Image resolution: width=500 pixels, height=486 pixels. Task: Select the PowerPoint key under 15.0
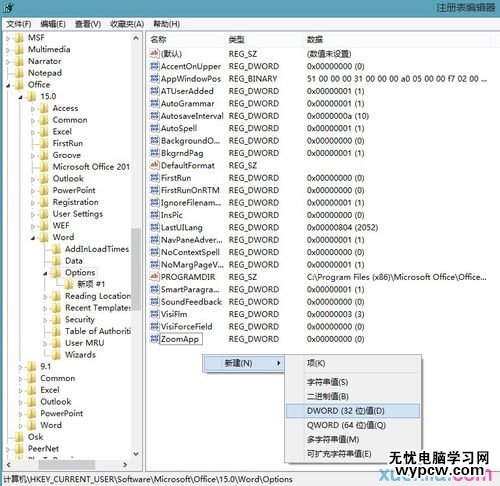coord(74,190)
